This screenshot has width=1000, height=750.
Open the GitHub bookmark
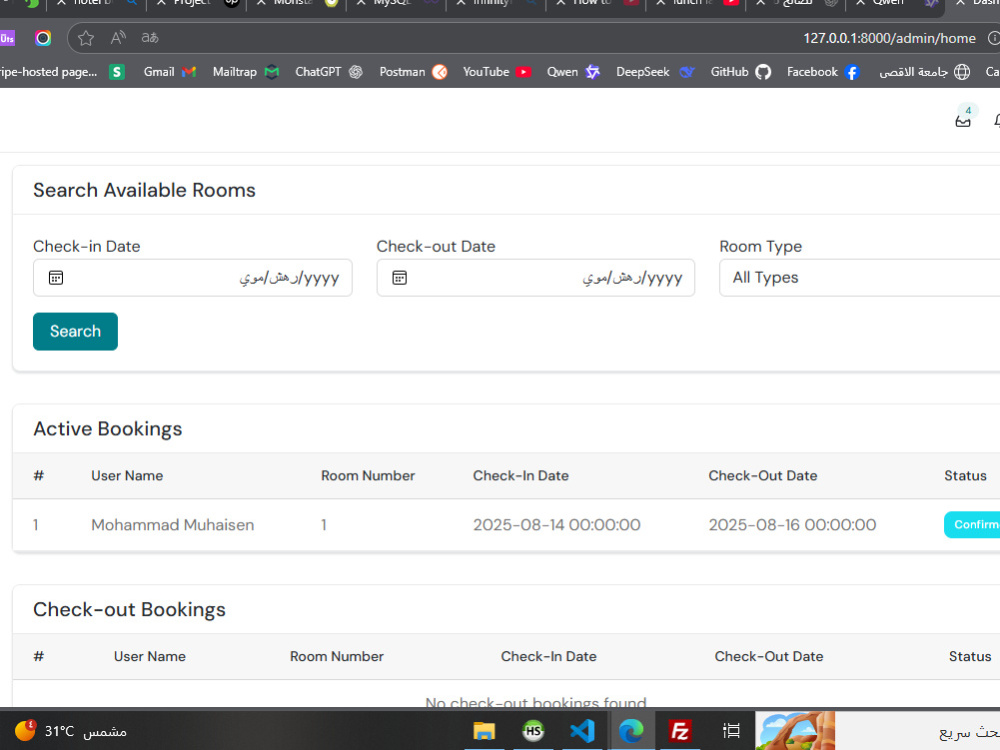(x=740, y=72)
